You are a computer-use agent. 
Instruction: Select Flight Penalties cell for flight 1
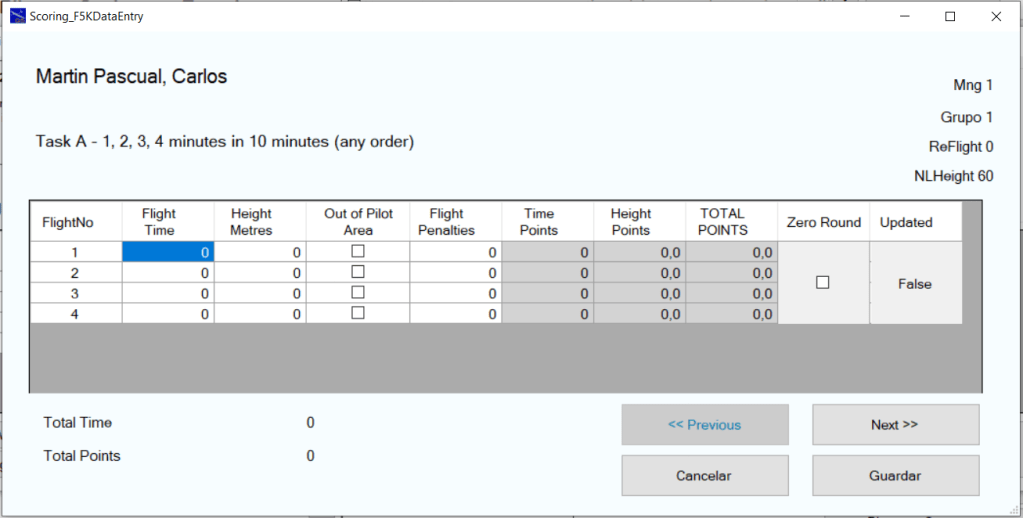tap(455, 253)
